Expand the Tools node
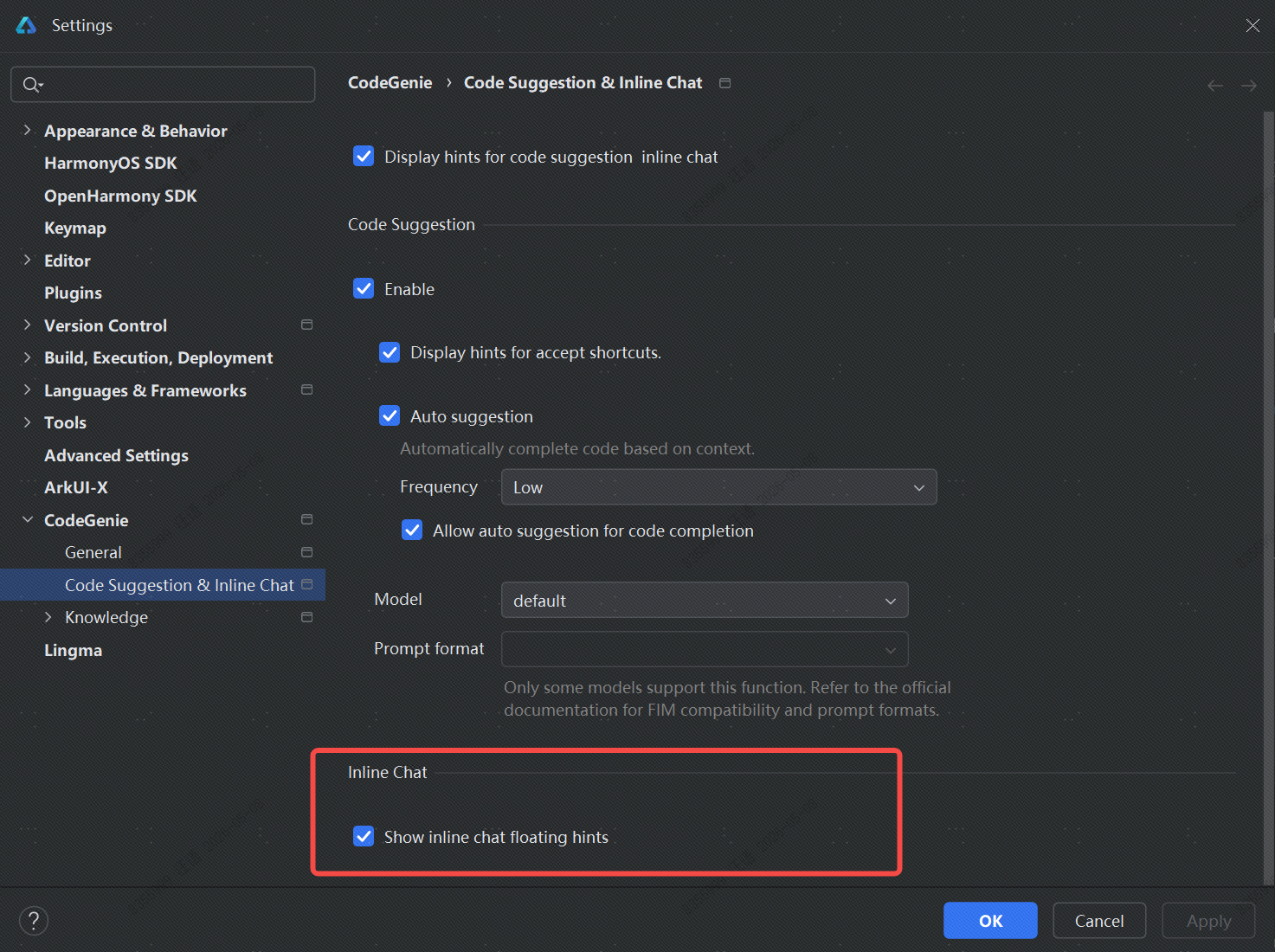The width and height of the screenshot is (1275, 952). click(27, 422)
